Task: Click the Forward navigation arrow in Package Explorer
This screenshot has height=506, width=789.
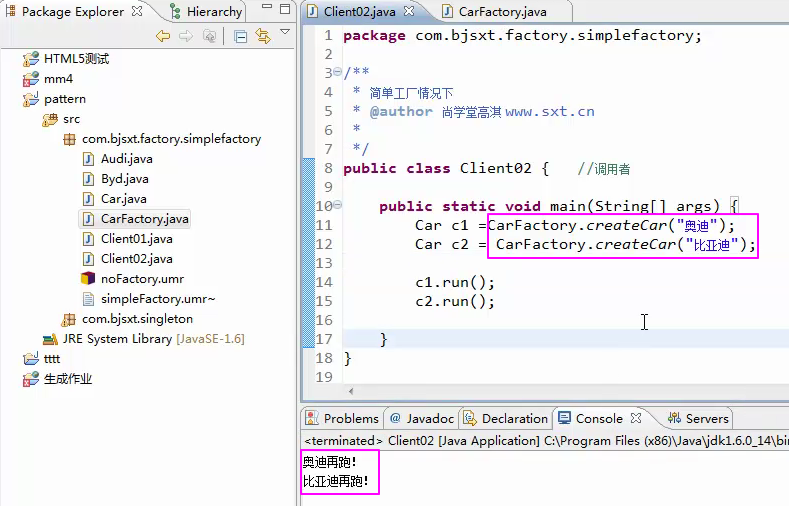Action: click(186, 36)
